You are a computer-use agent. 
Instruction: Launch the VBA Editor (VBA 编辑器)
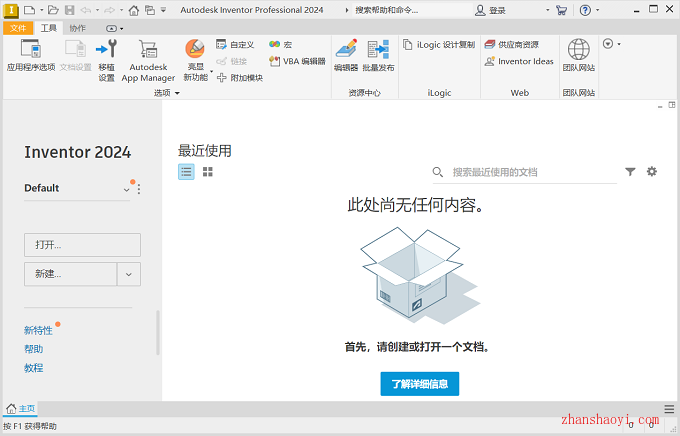[297, 61]
